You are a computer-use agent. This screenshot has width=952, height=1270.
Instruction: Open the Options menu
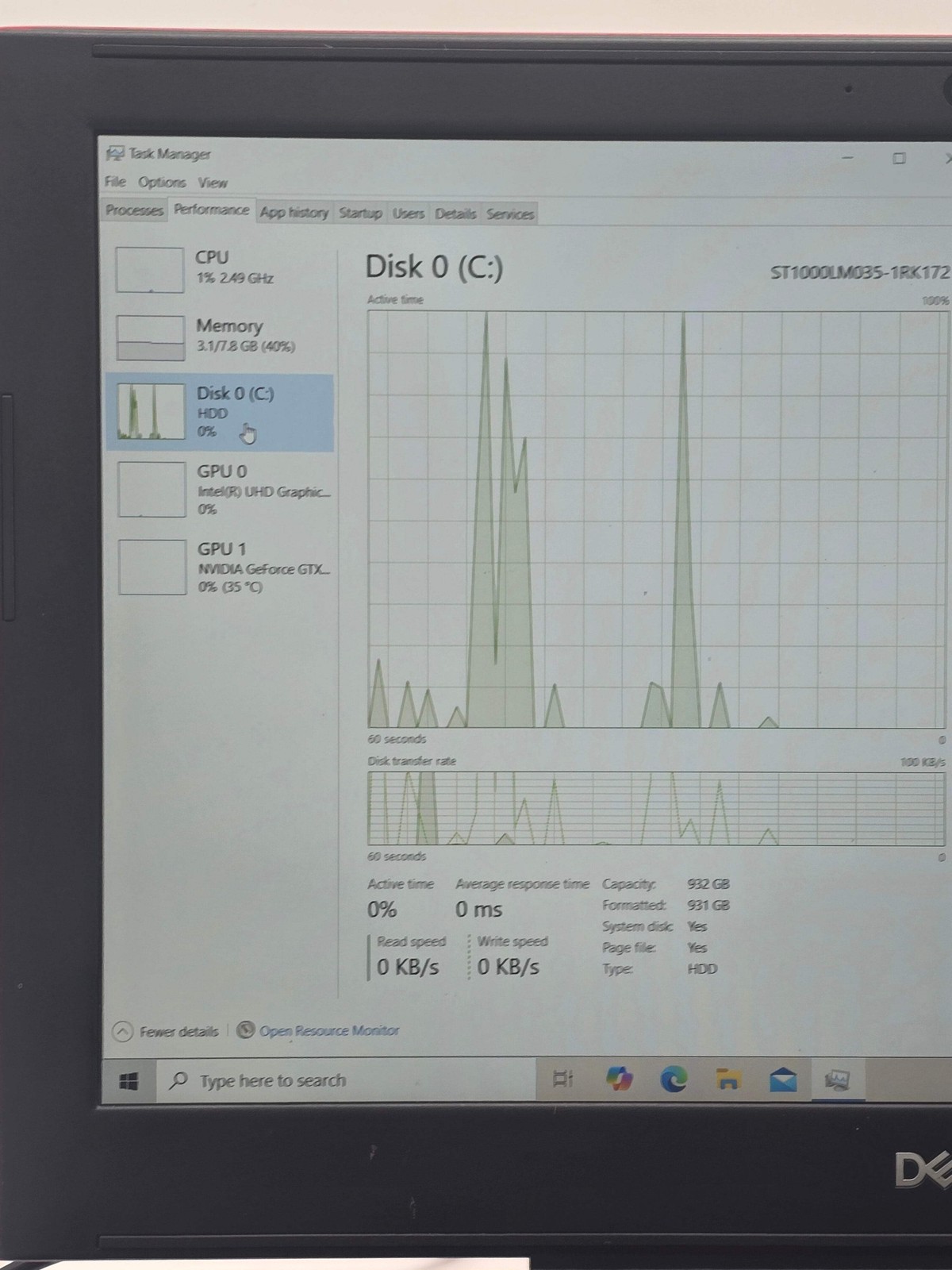point(162,182)
